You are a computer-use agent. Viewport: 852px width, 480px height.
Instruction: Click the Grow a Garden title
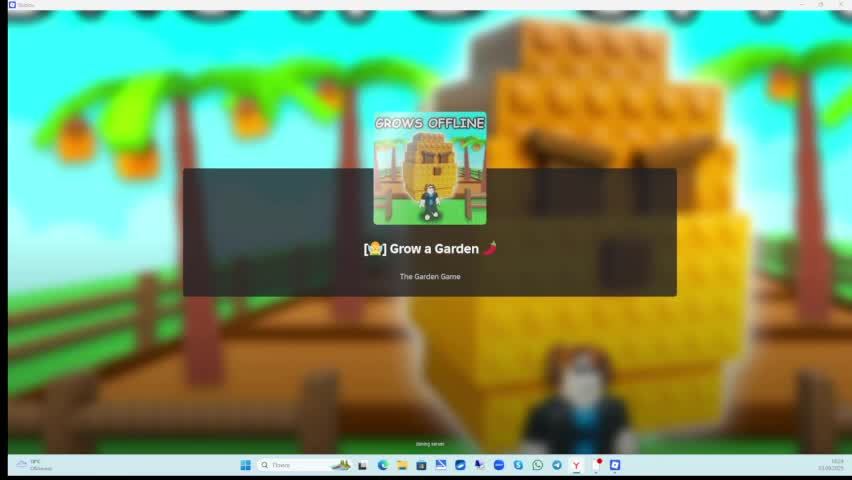[x=430, y=248]
